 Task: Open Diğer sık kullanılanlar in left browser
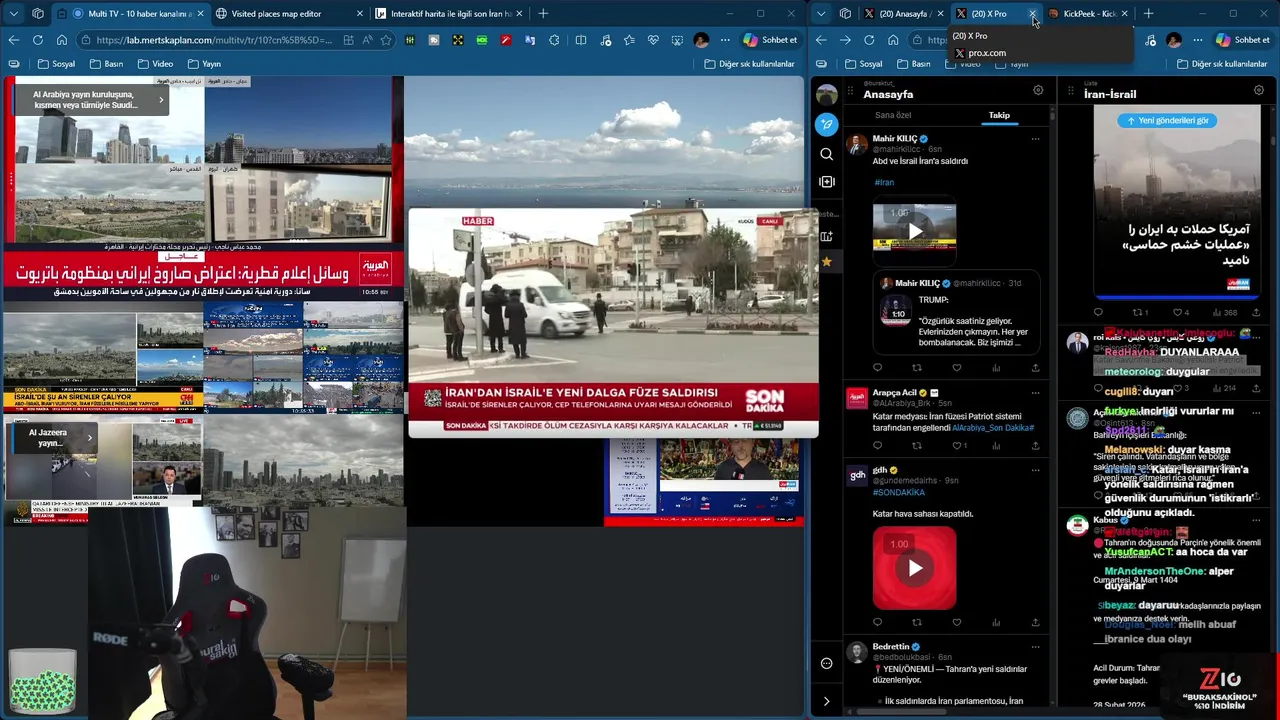click(x=749, y=64)
